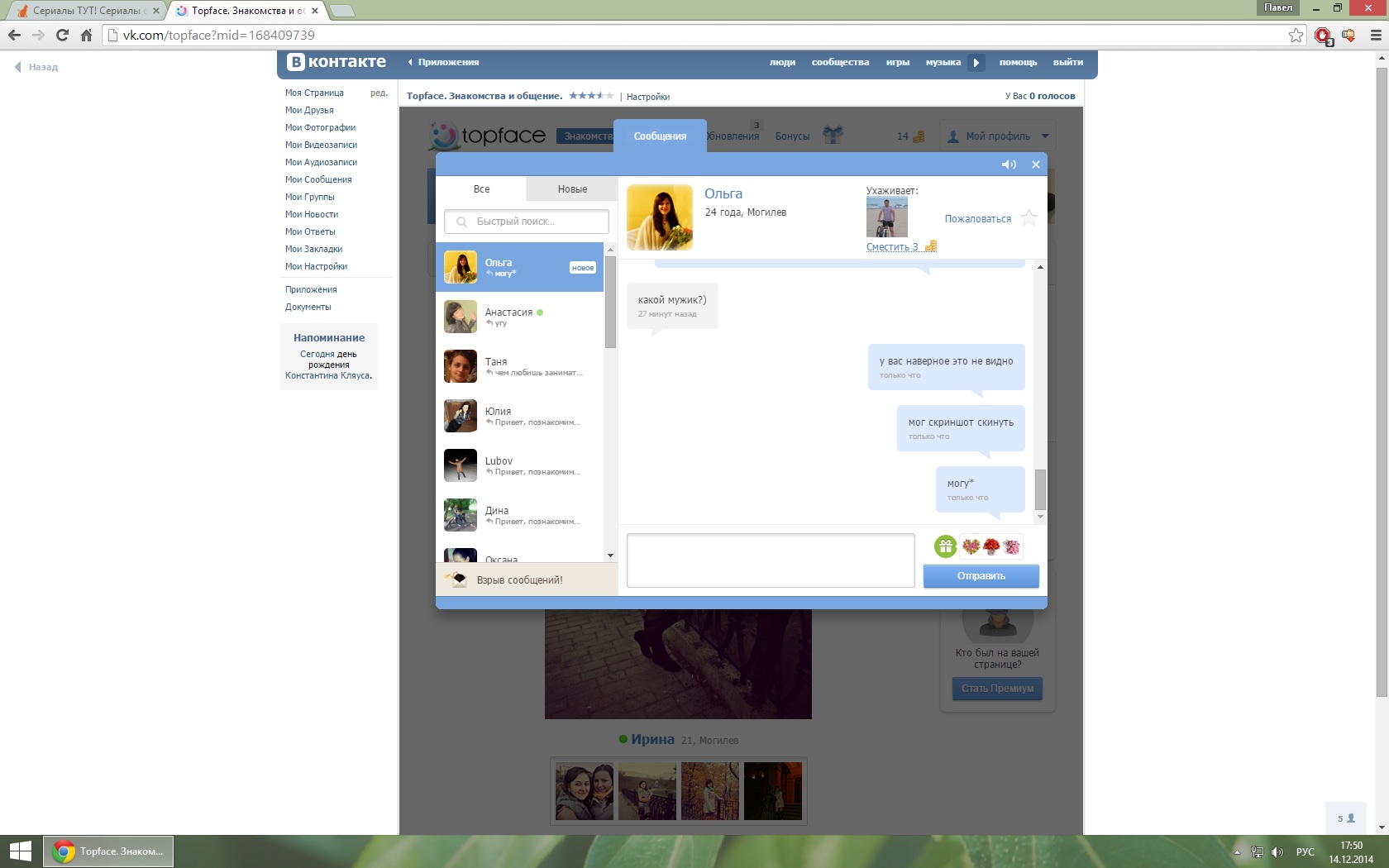Expand Мой профиль dropdown arrow

(1045, 136)
